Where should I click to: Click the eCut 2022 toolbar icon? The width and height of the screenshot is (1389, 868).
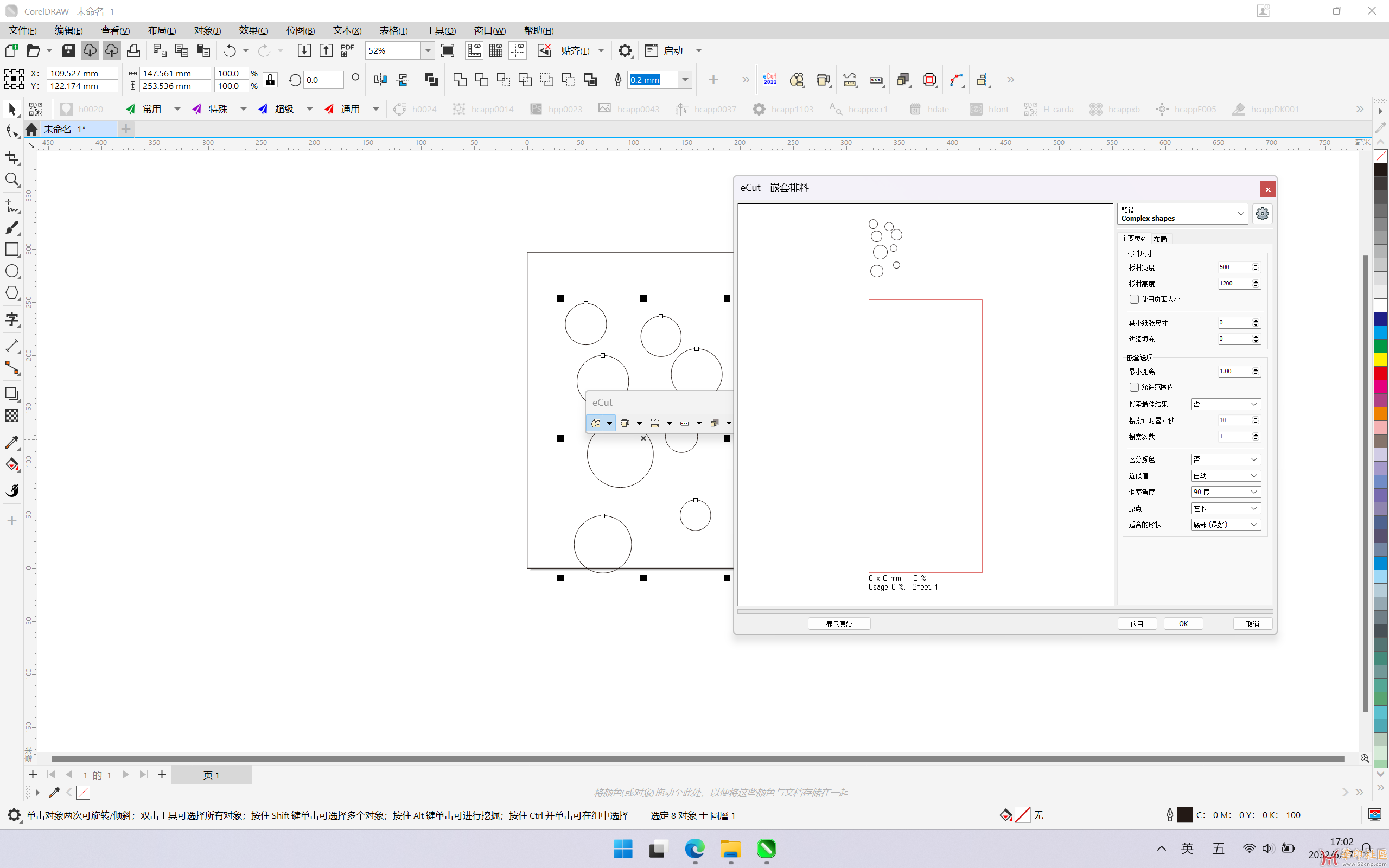pyautogui.click(x=770, y=80)
